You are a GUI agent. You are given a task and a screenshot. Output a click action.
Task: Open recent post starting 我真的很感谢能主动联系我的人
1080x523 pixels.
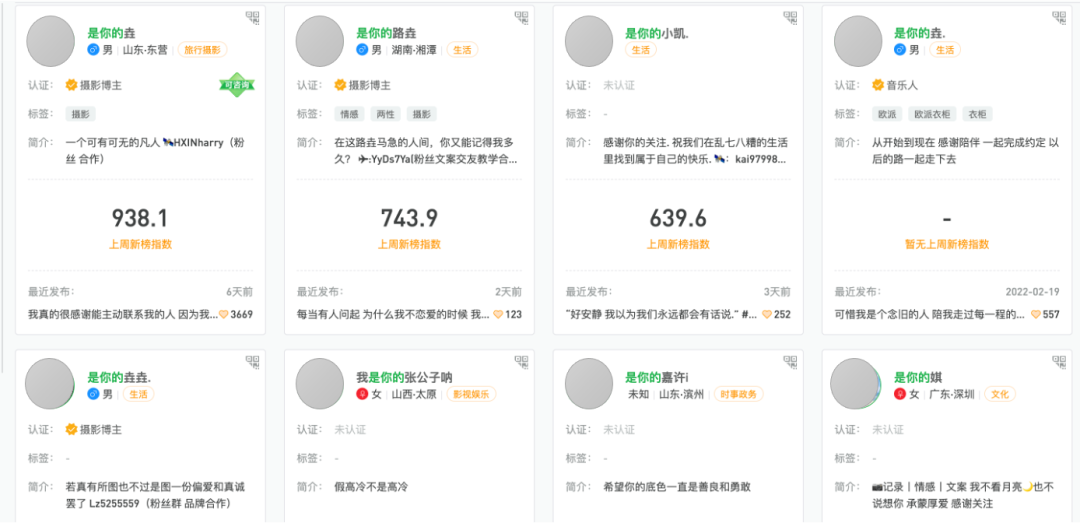[x=123, y=314]
